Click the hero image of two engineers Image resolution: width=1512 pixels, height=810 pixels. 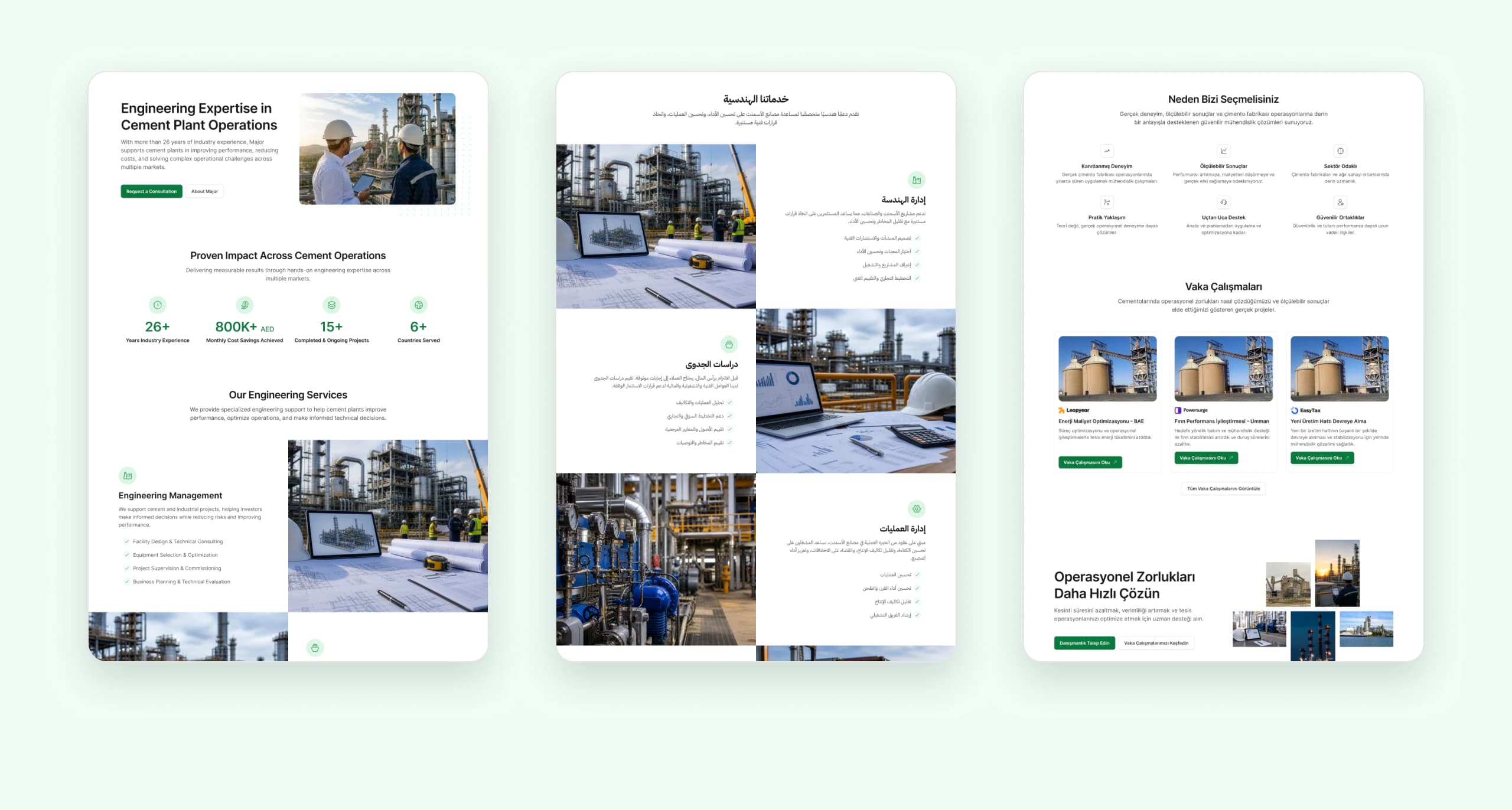(377, 149)
